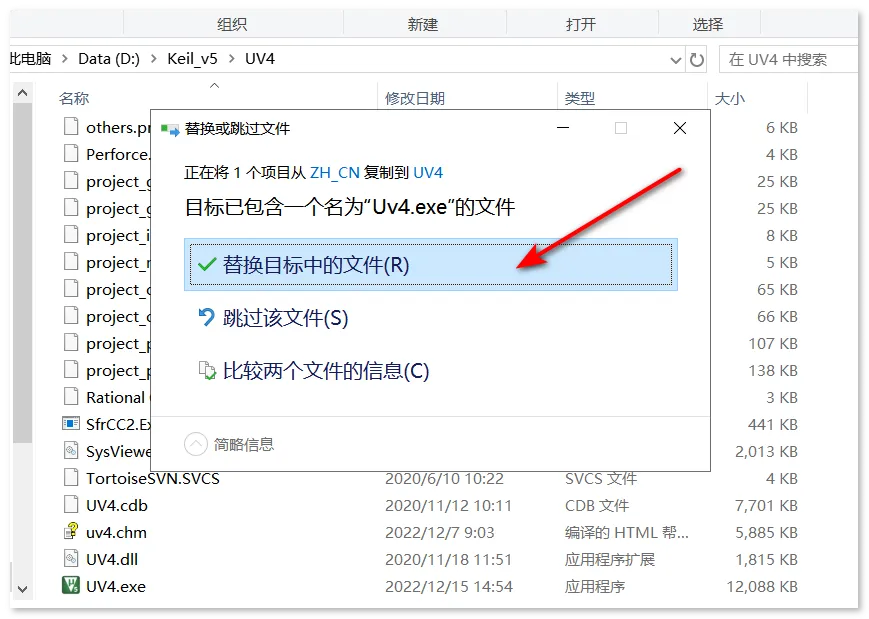Click scroll down arrow of file list

click(x=23, y=589)
